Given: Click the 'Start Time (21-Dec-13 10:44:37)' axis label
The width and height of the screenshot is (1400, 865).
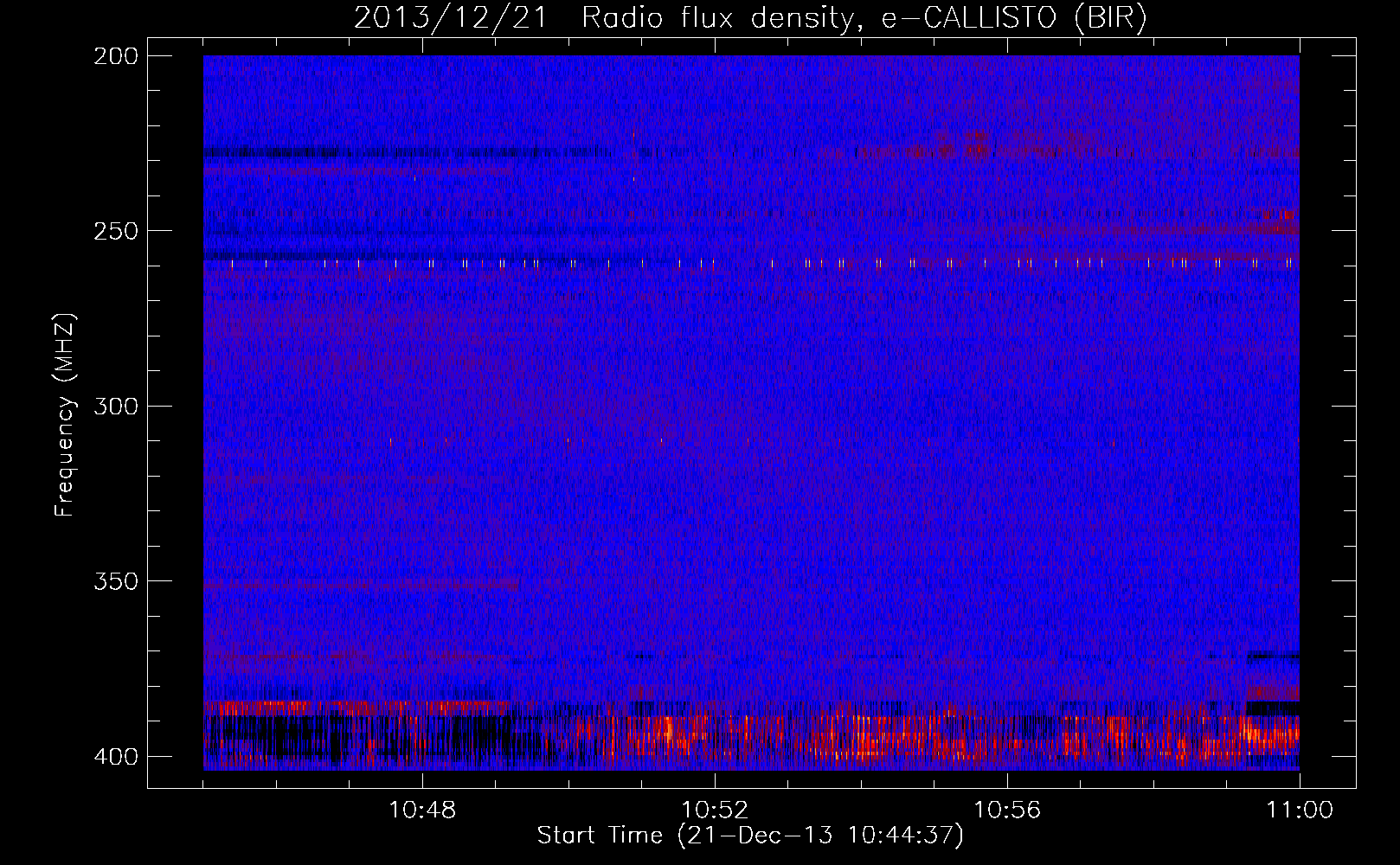Looking at the screenshot, I should coord(750,836).
